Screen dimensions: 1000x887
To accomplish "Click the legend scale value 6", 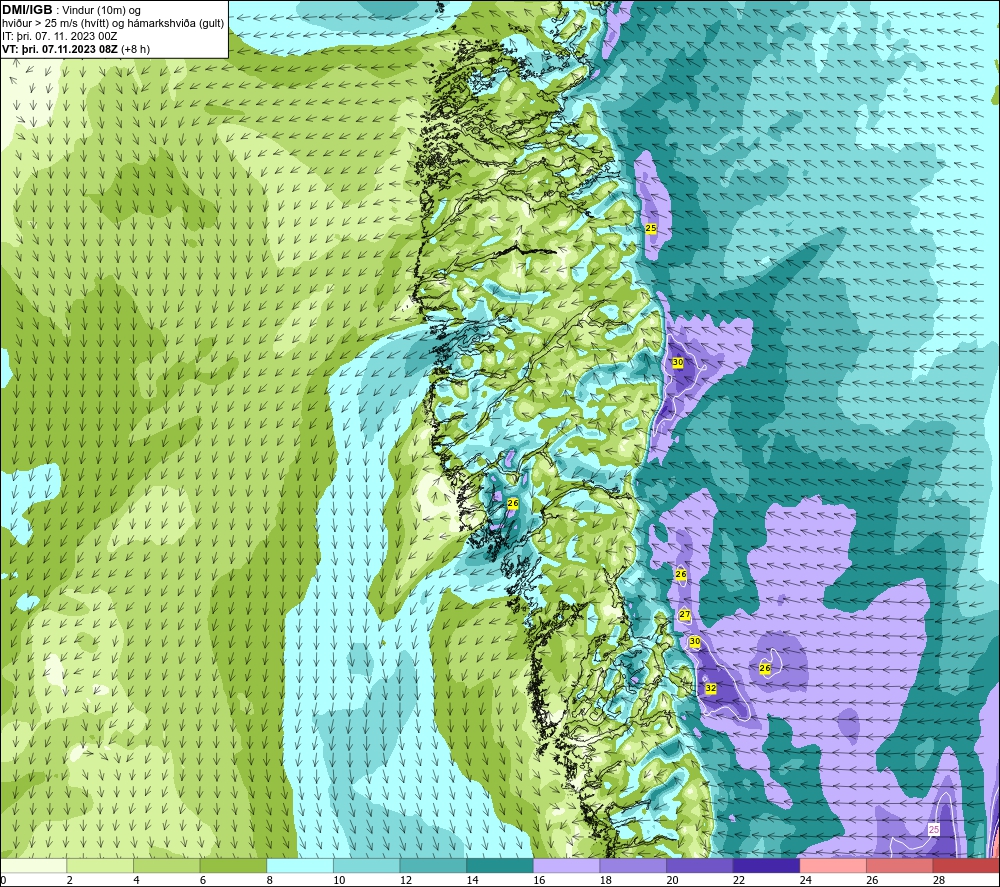I will tap(203, 880).
